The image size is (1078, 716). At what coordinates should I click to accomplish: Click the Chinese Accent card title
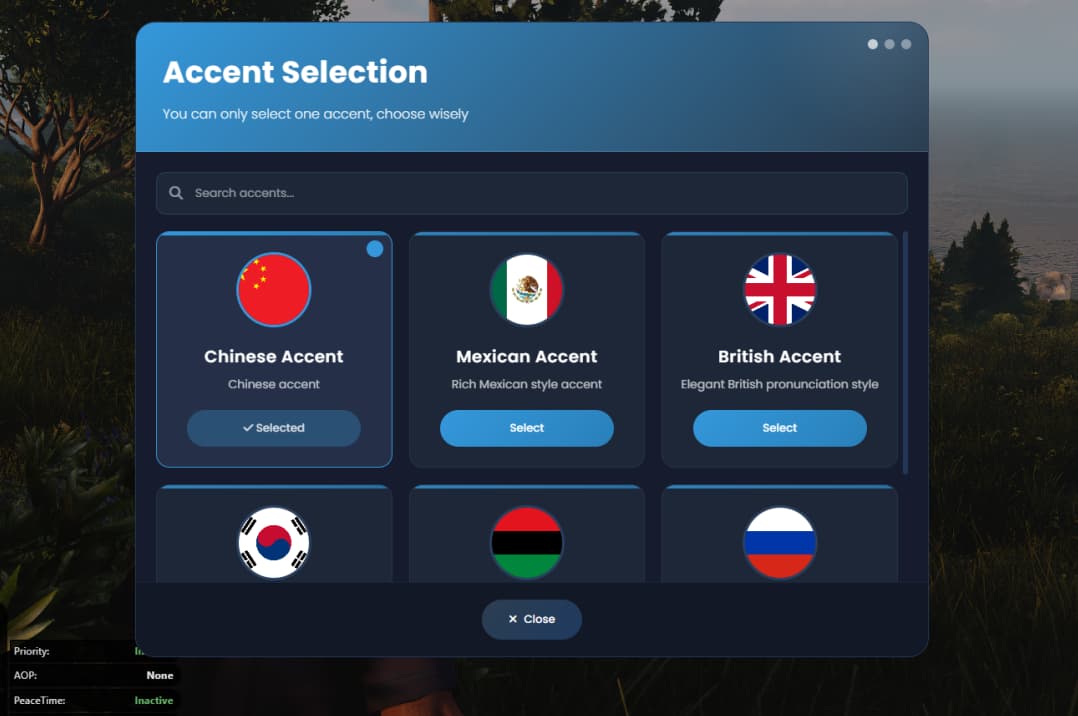[x=274, y=356]
